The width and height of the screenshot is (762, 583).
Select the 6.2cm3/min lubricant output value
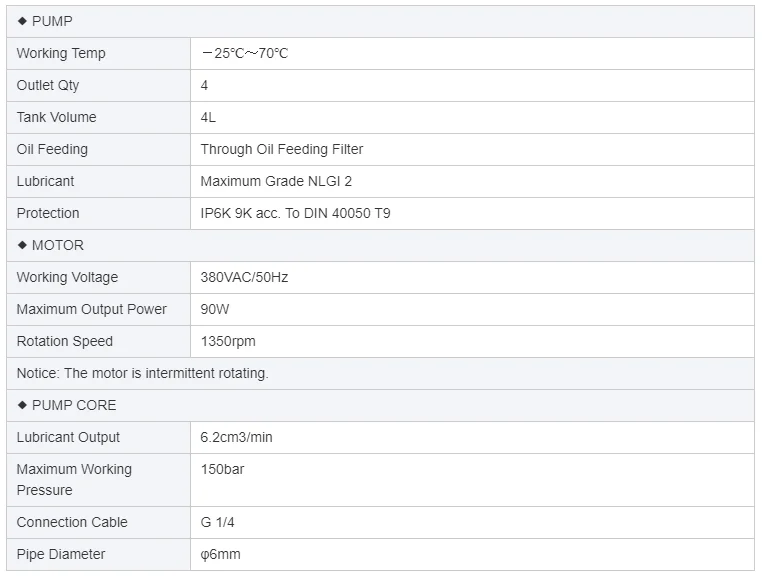236,437
